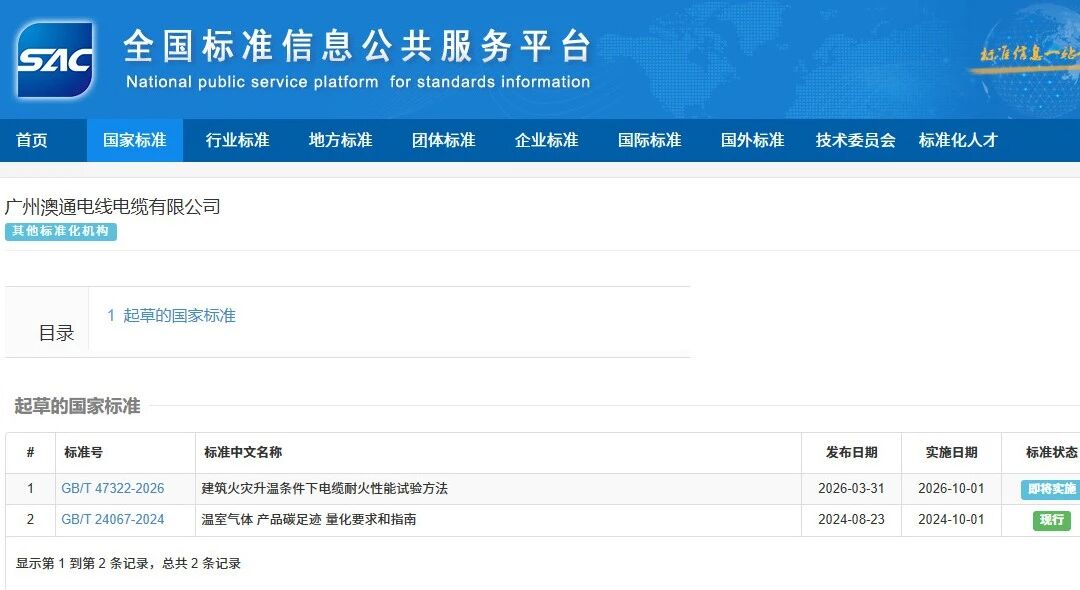Viewport: 1080px width, 590px height.
Task: Open 技术委员会 navigation item
Action: click(x=856, y=141)
